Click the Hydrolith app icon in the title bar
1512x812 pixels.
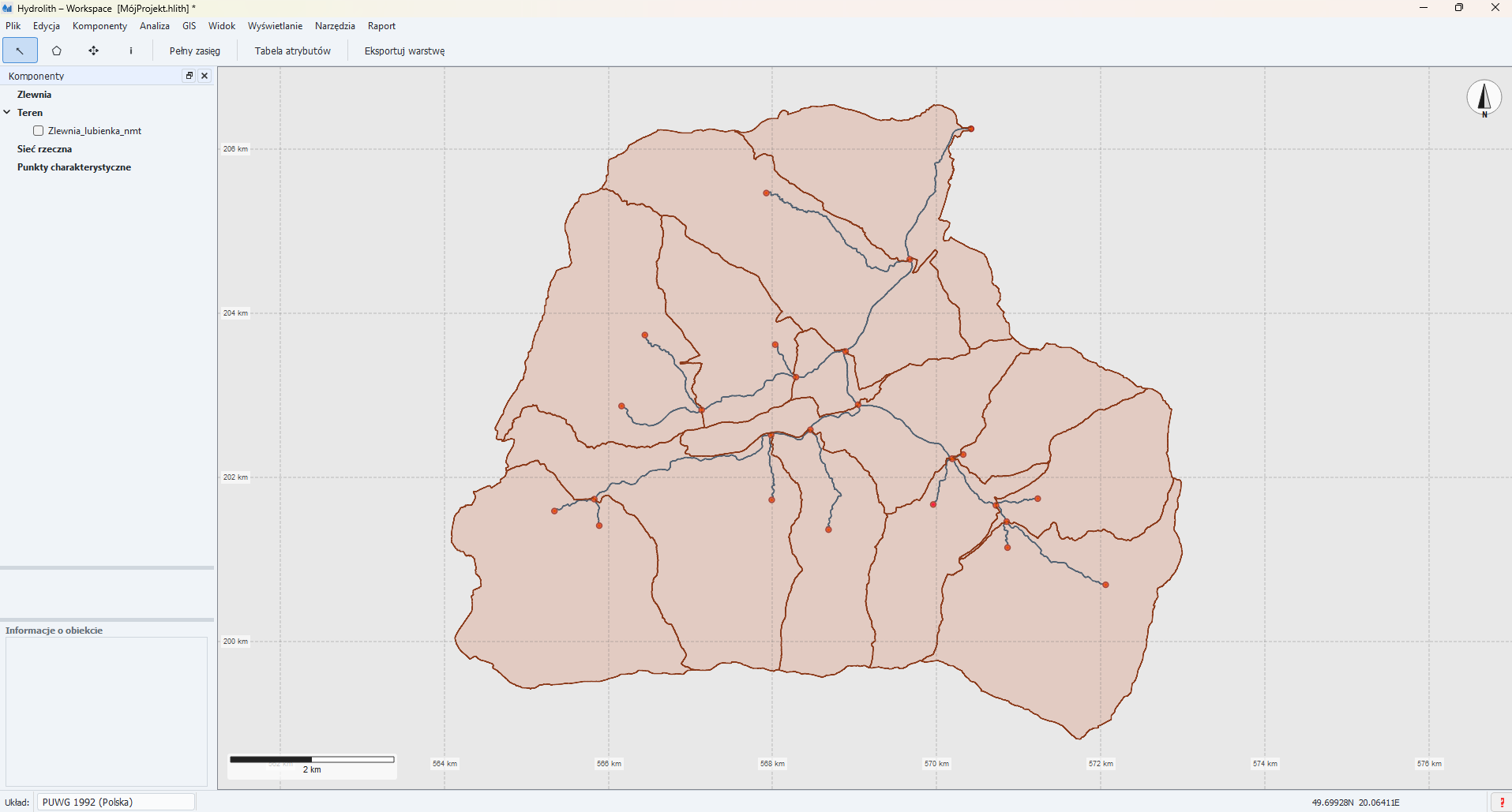[x=8, y=8]
